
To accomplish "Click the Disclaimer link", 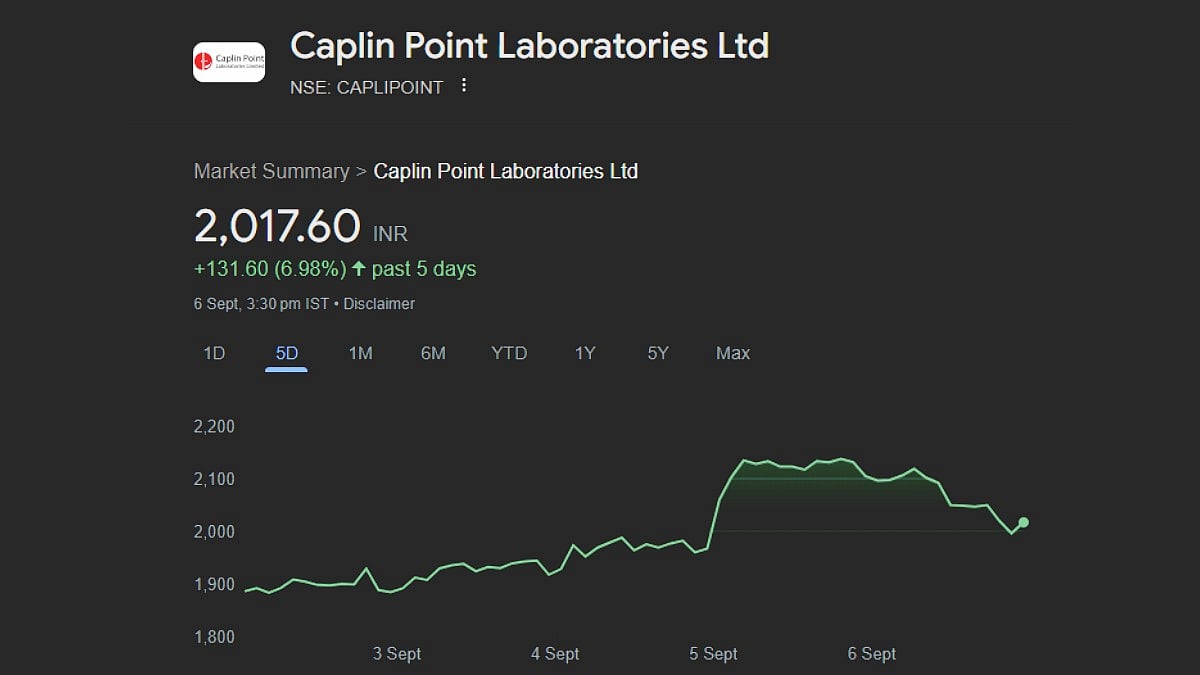I will [x=379, y=303].
